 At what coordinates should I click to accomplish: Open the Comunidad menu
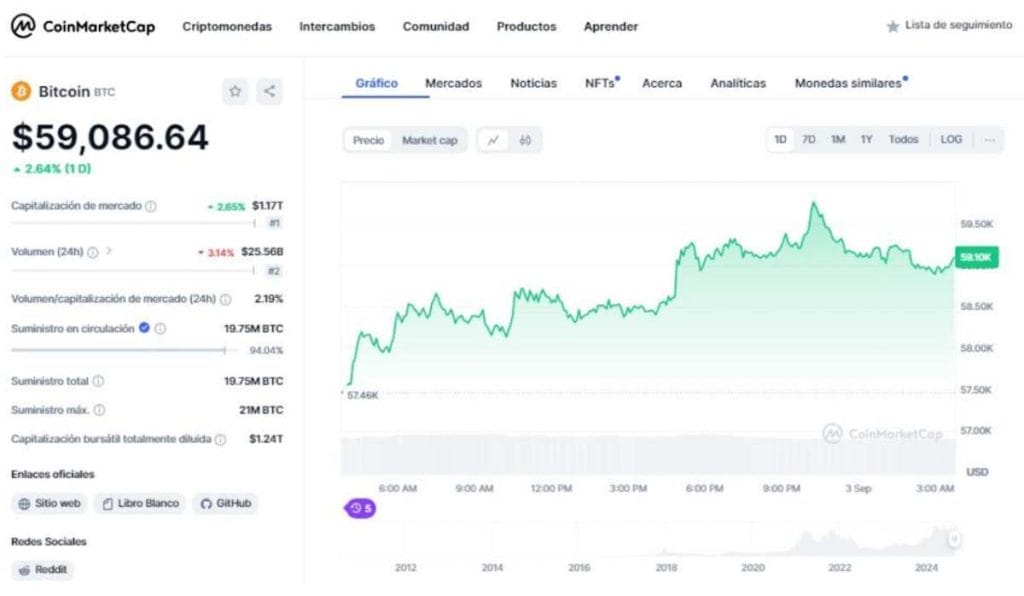[x=436, y=27]
